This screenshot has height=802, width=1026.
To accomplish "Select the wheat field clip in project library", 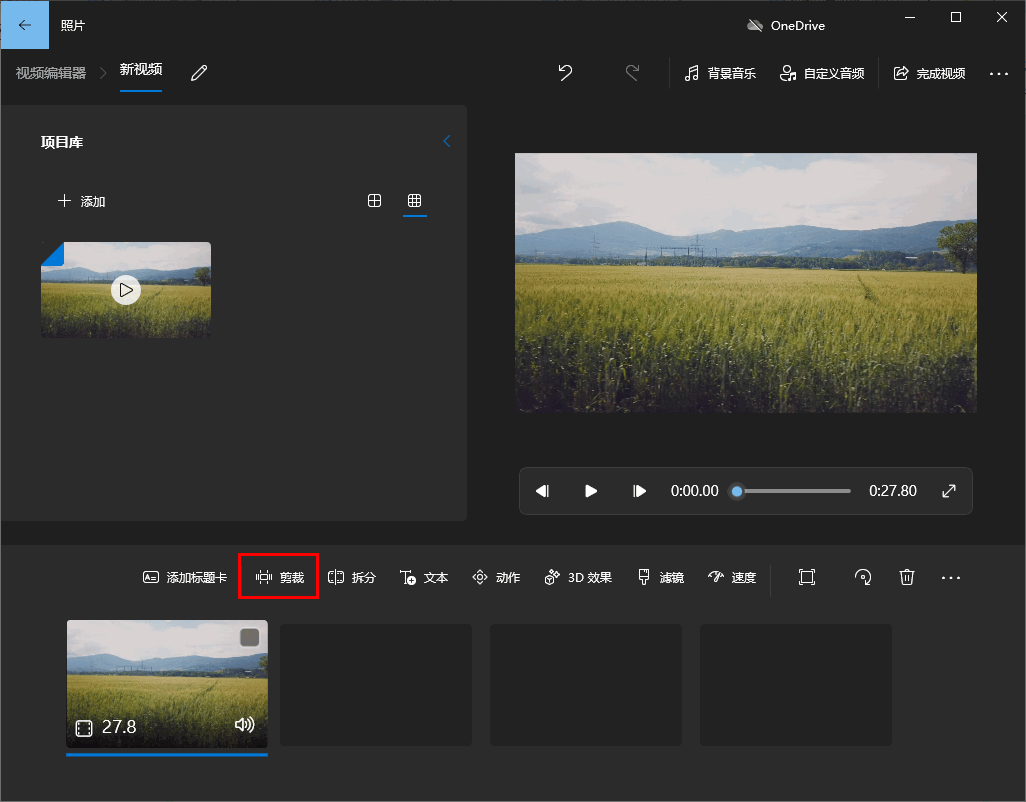I will click(x=126, y=290).
